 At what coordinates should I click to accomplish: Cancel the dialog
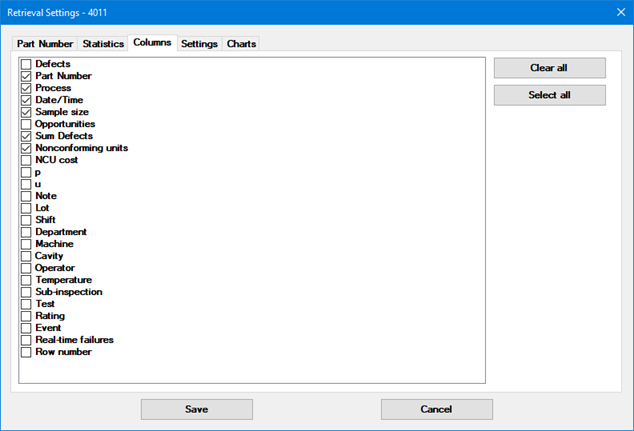[436, 409]
